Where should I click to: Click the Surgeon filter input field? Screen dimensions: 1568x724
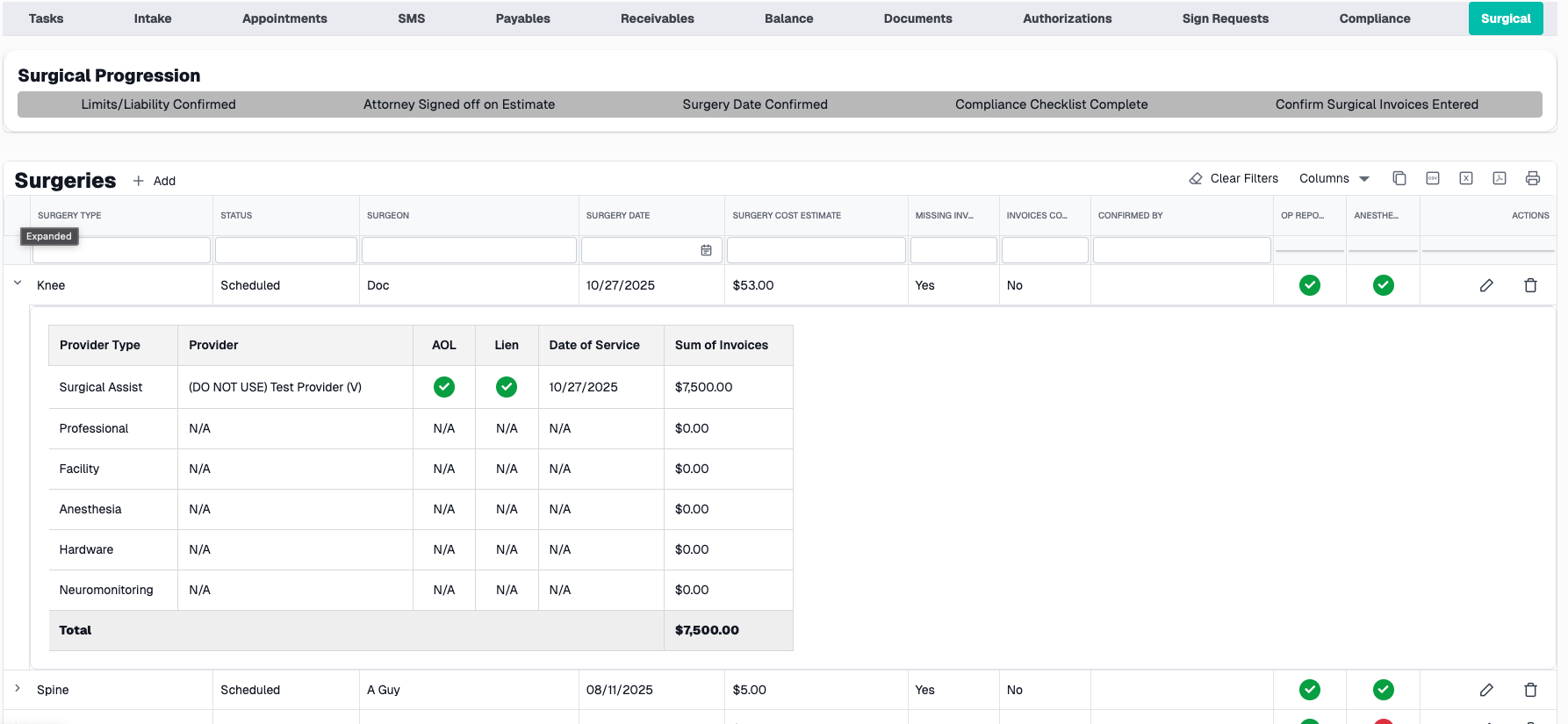point(469,250)
